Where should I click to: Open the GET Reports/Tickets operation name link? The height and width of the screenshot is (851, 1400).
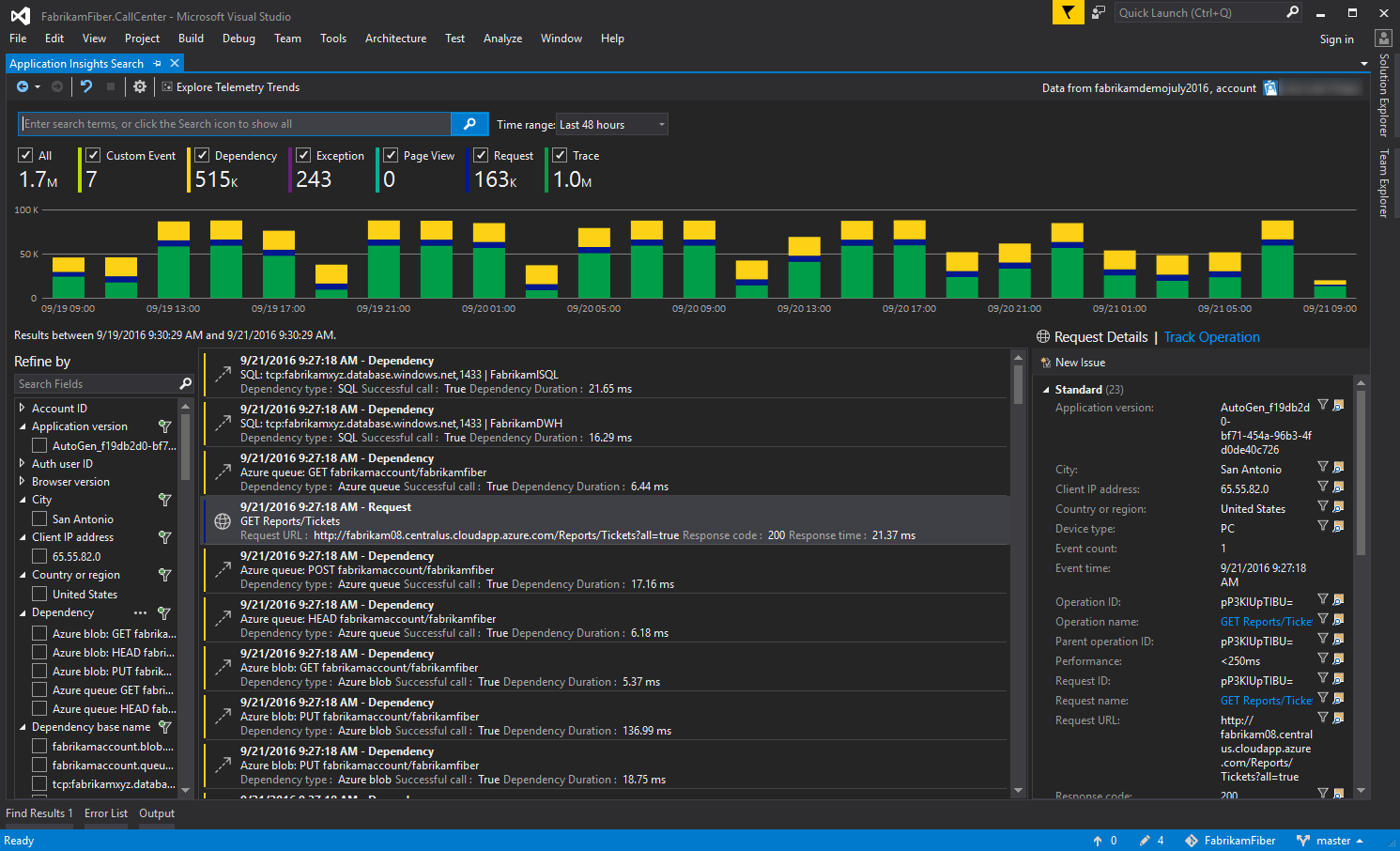point(1266,622)
